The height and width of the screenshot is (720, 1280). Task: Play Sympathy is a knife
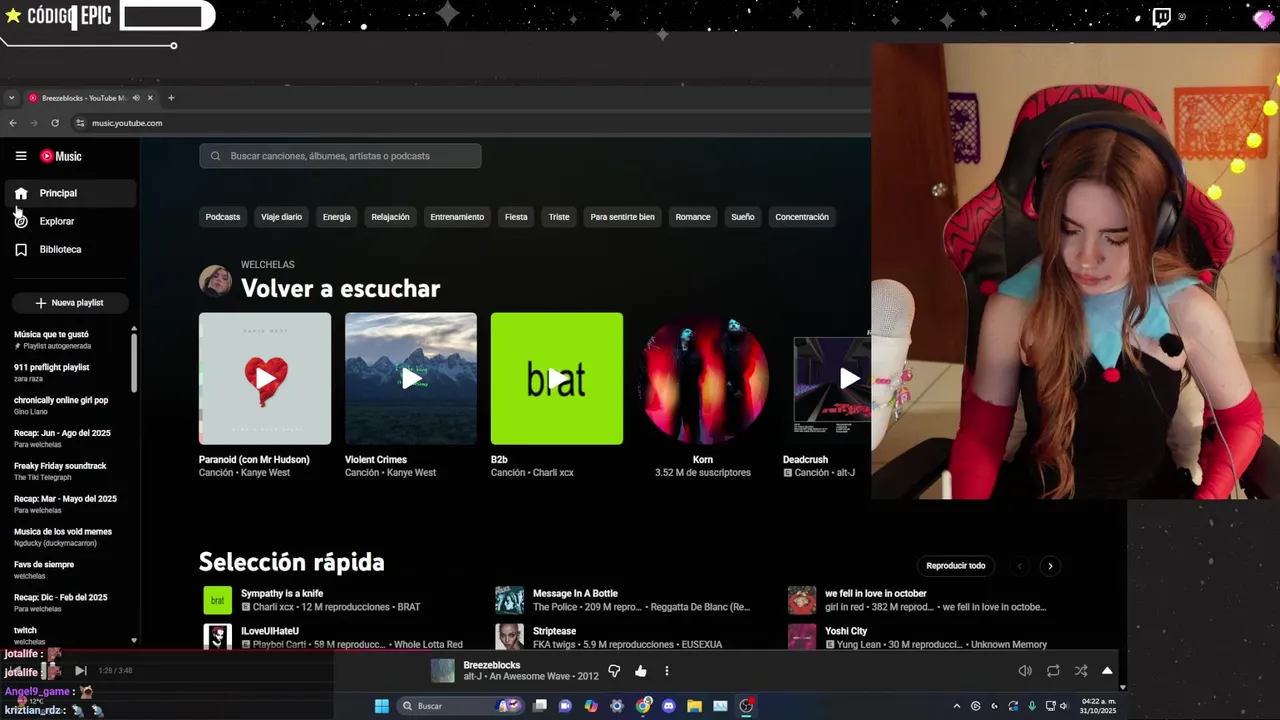(x=217, y=600)
